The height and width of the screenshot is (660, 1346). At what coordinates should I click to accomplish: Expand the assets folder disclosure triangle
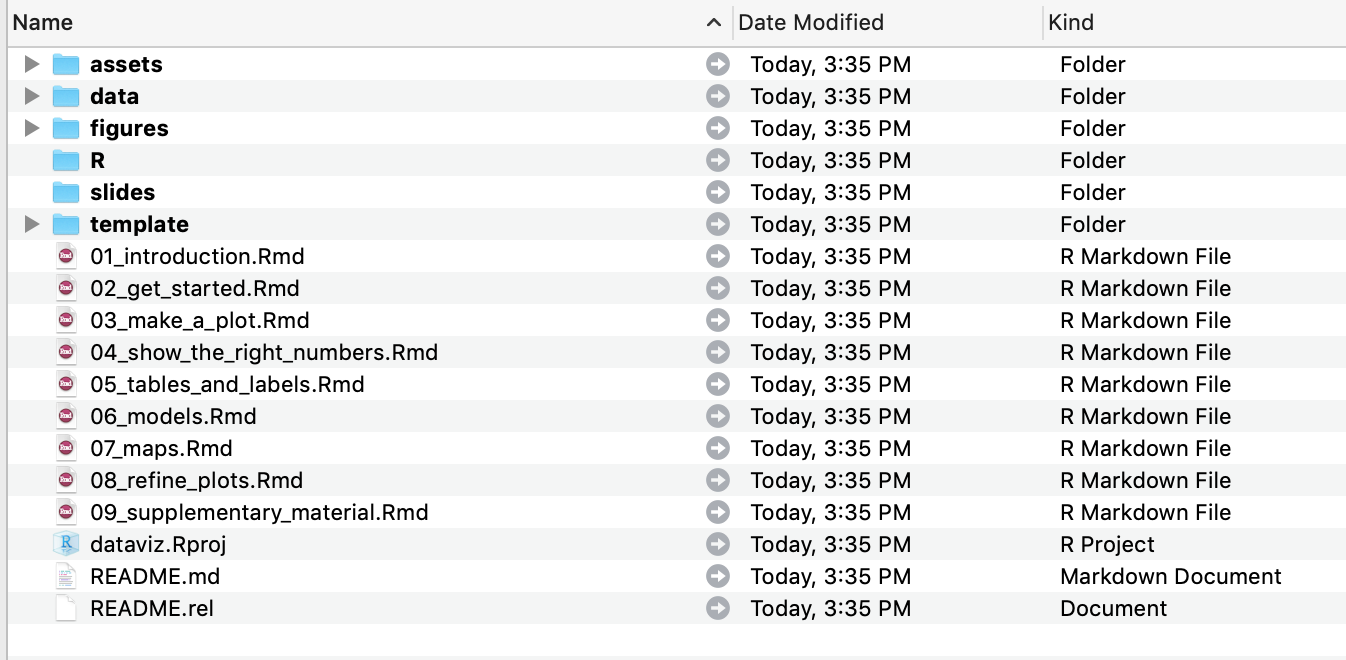pos(32,65)
